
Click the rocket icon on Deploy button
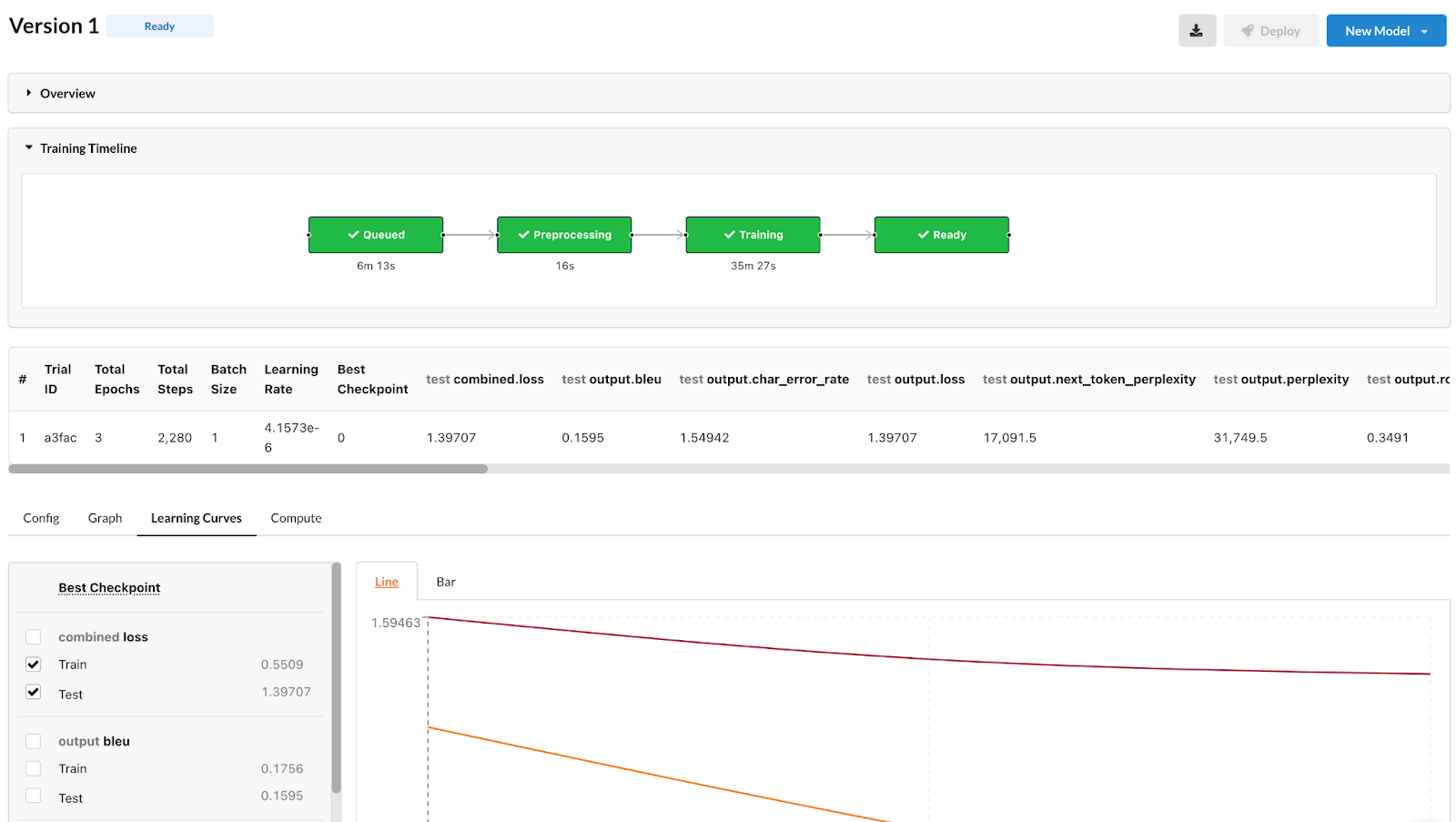click(x=1248, y=30)
